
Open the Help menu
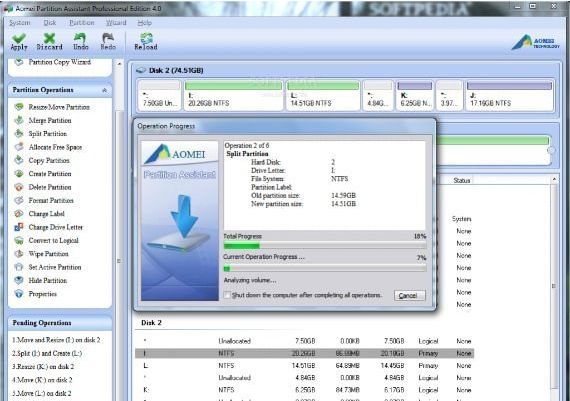144,23
